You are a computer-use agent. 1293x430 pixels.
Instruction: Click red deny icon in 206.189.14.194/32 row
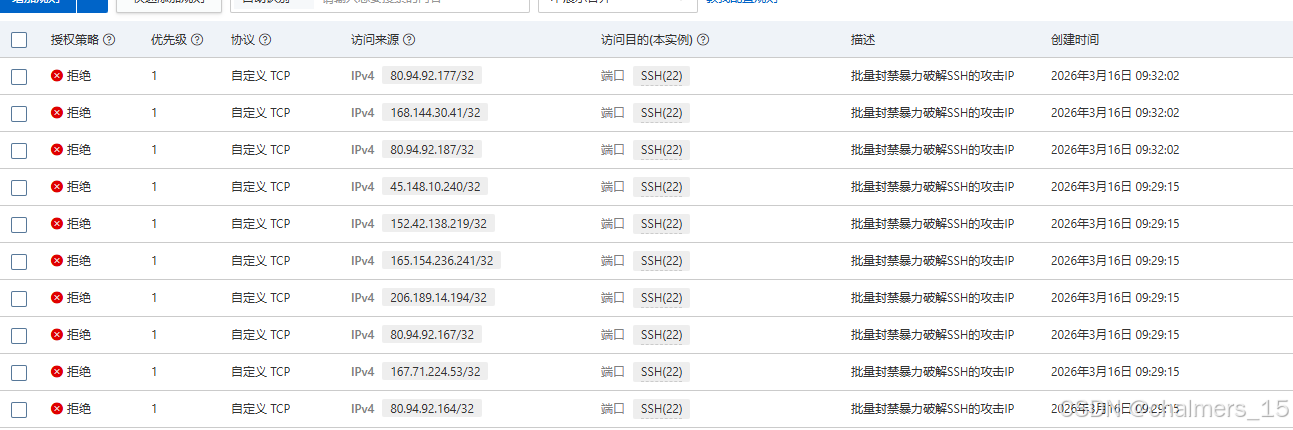[57, 298]
